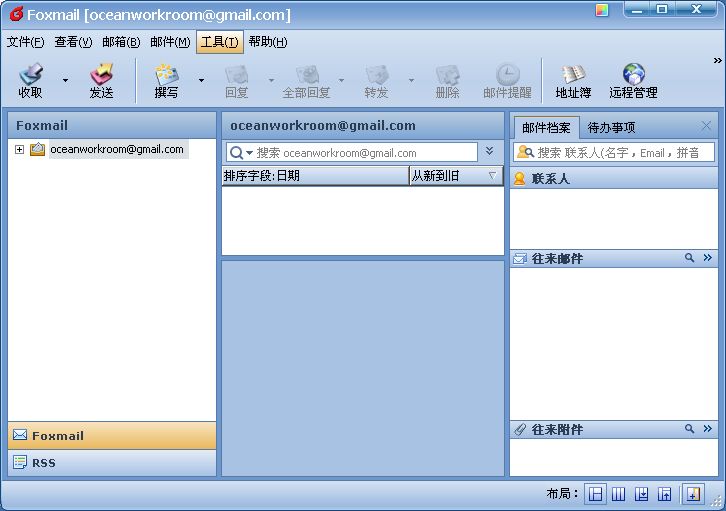Screen dimensions: 726x511
Task: Select oceanworkroom@gmail.com account in tree
Action: pos(117,150)
